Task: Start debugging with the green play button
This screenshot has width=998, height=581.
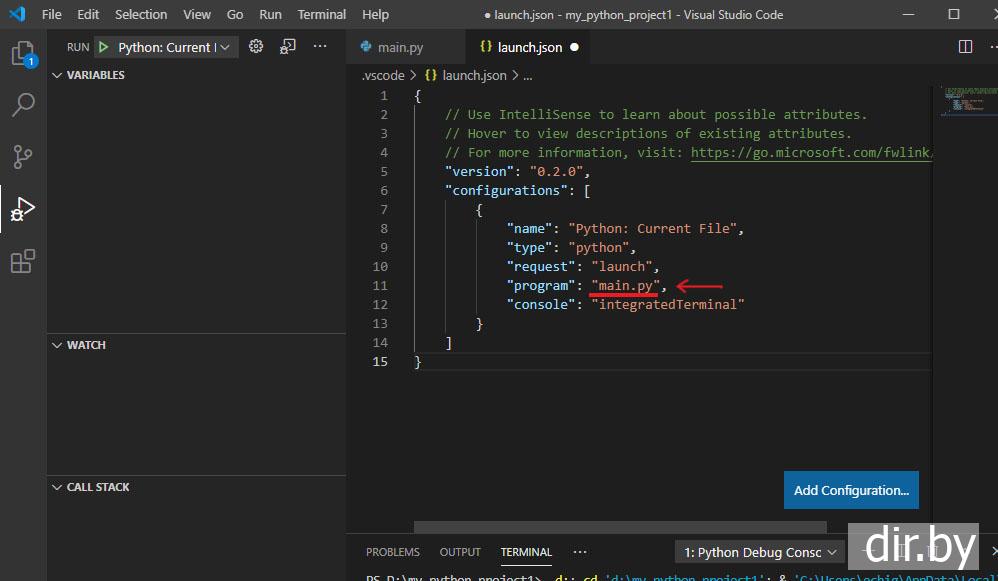Action: pos(102,47)
